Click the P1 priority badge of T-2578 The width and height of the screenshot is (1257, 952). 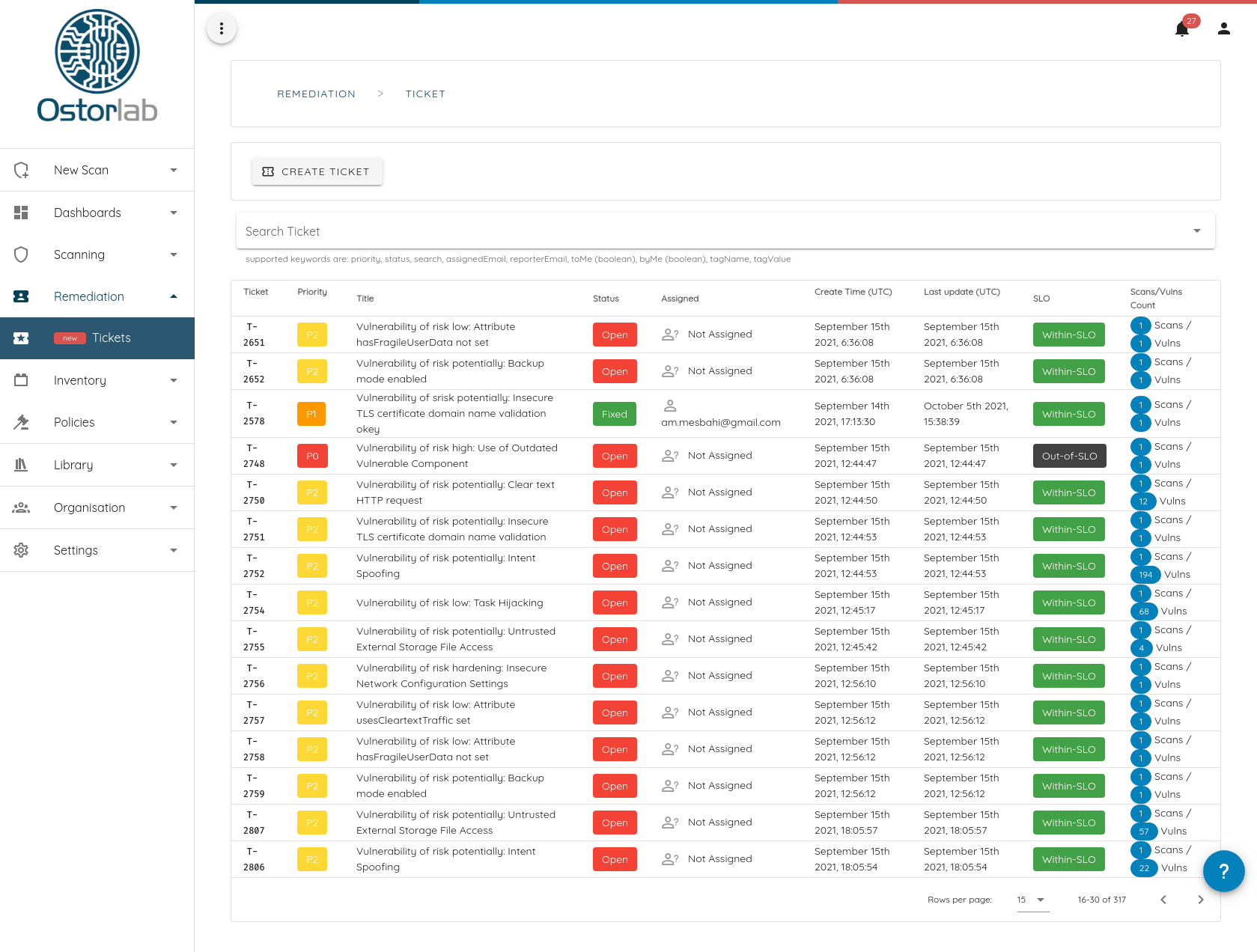[311, 414]
